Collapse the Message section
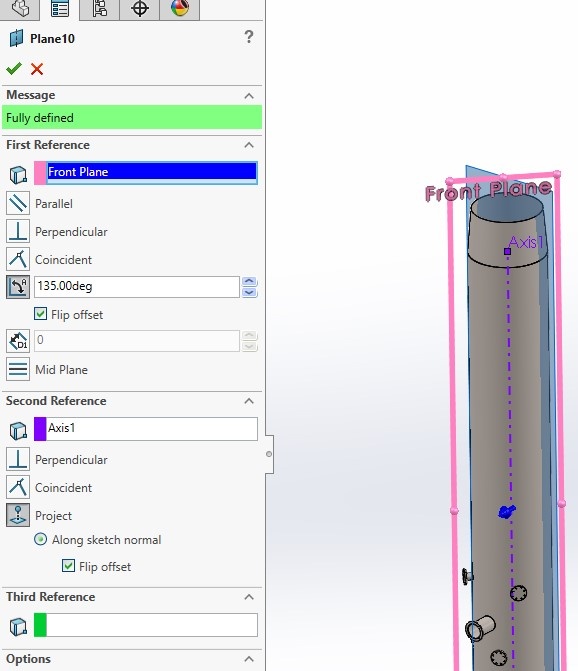 [249, 95]
